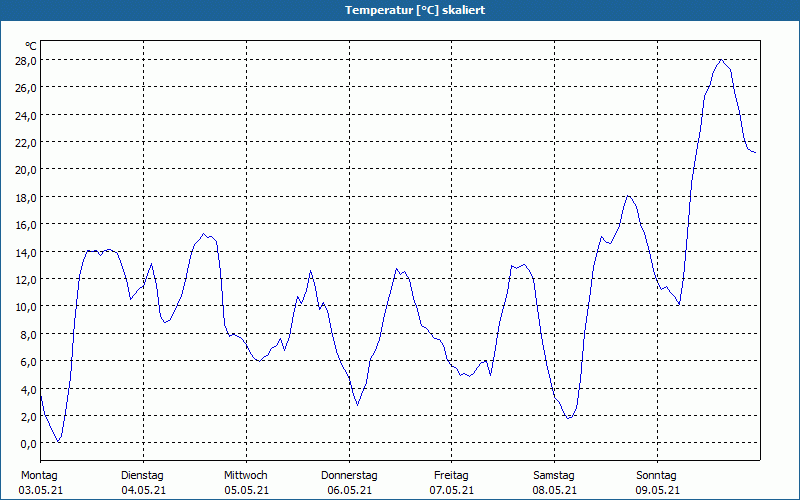The height and width of the screenshot is (500, 800).
Task: Select the 24,0 y-axis label
Action: [26, 115]
